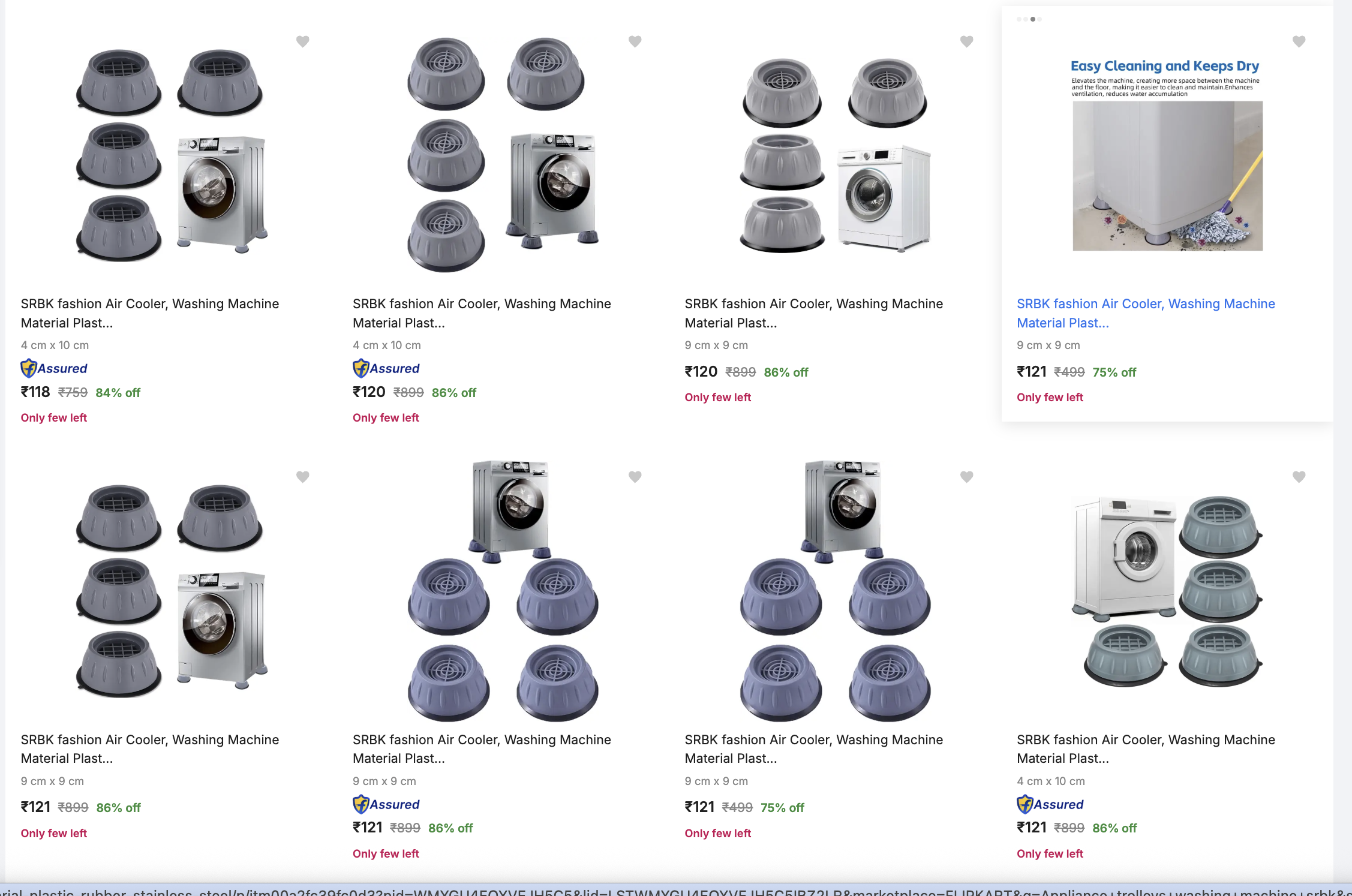Tap the heart on the Easy Cleaning card
This screenshot has height=896, width=1352.
click(1299, 41)
